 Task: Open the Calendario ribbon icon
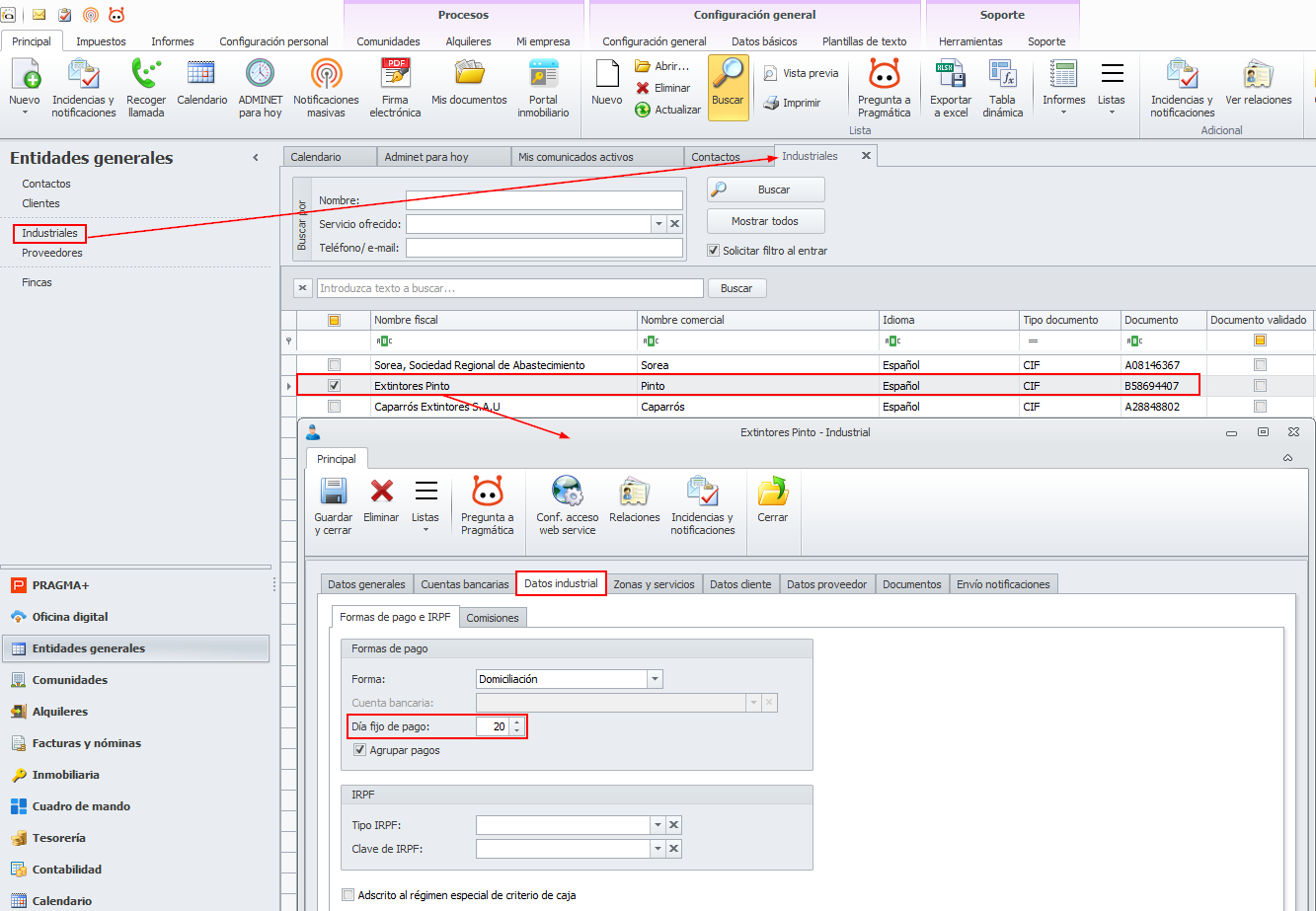click(x=201, y=82)
